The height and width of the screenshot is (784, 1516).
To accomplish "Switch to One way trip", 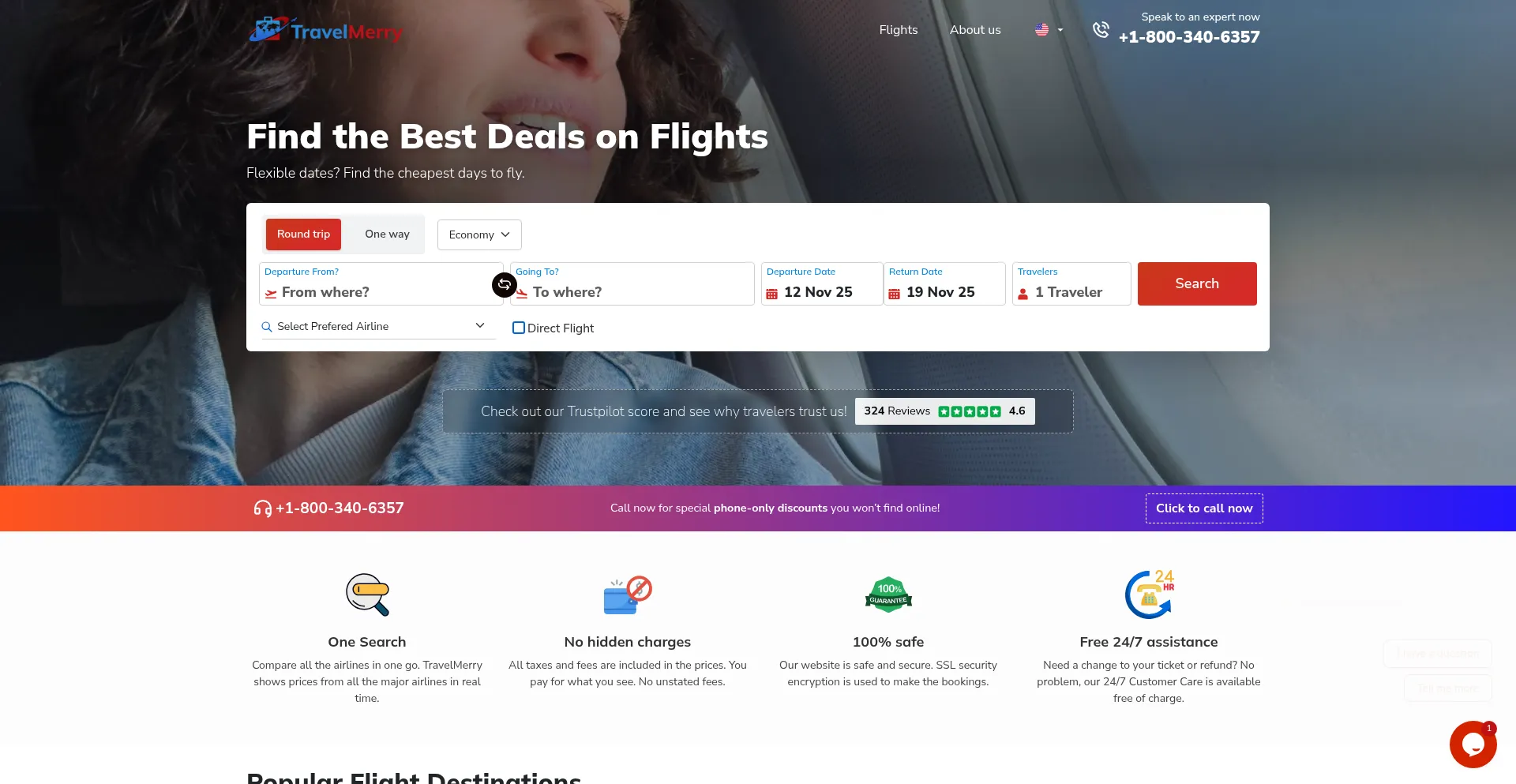I will (387, 234).
